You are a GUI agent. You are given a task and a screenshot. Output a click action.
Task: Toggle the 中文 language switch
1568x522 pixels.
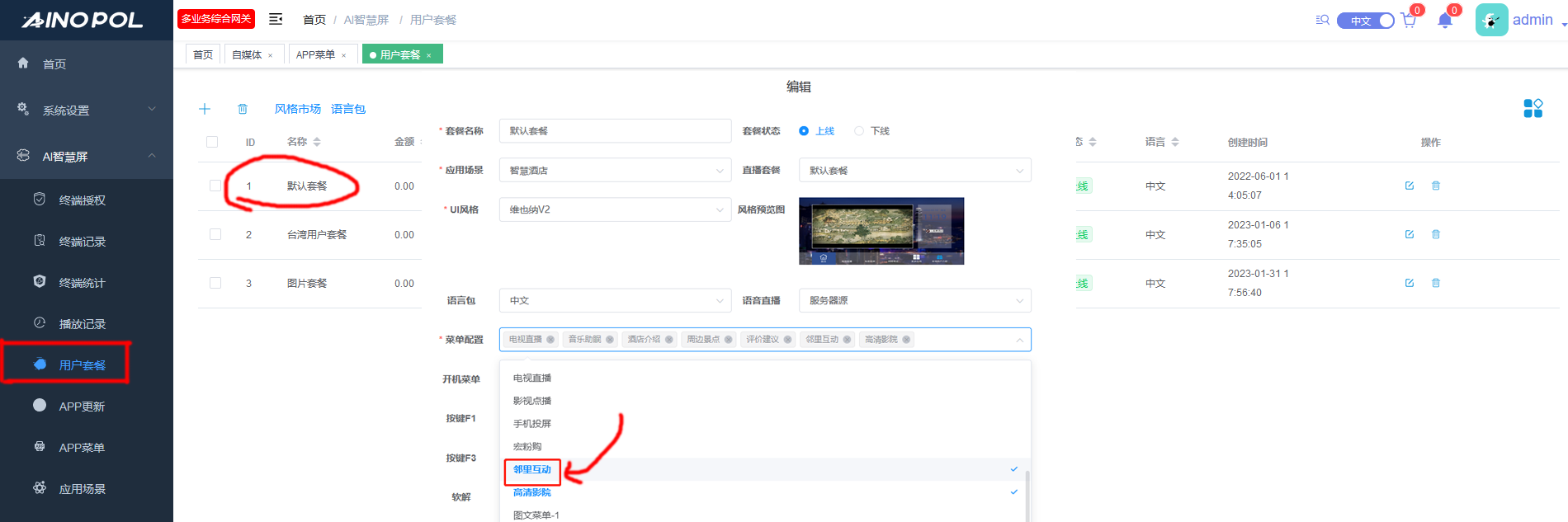point(1366,21)
